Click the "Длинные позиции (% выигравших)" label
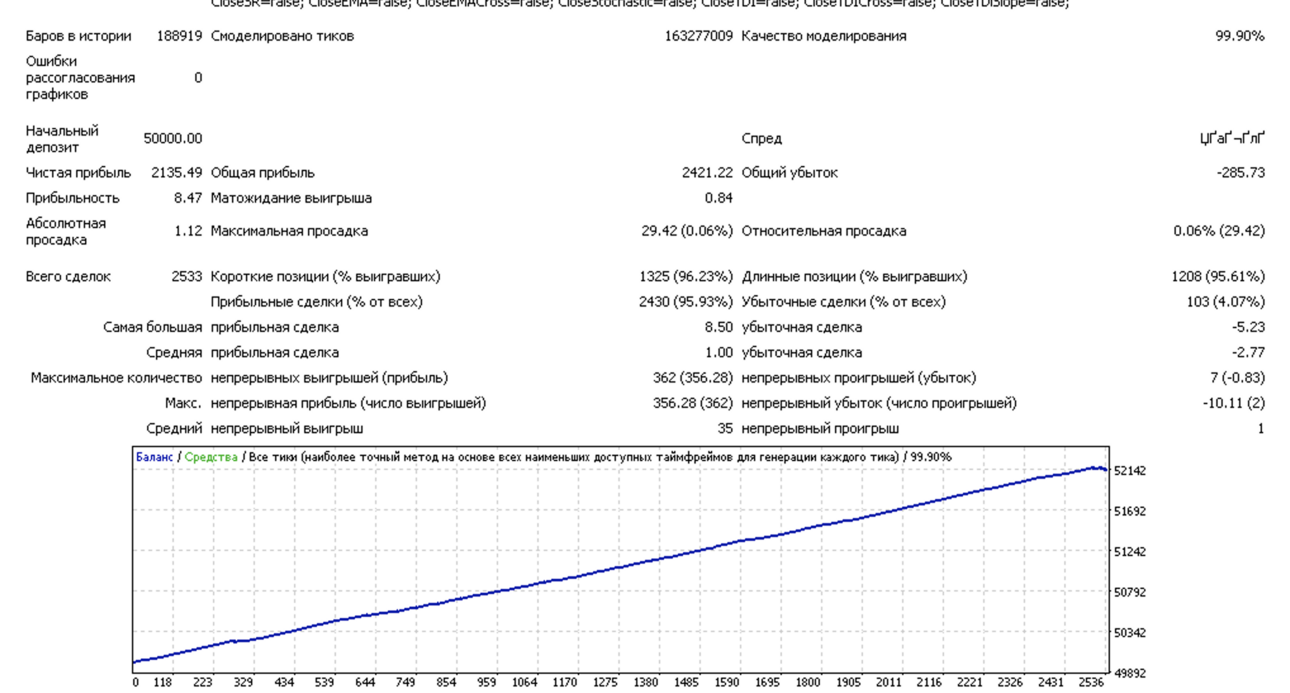Viewport: 1290px width, 693px height. [x=855, y=277]
